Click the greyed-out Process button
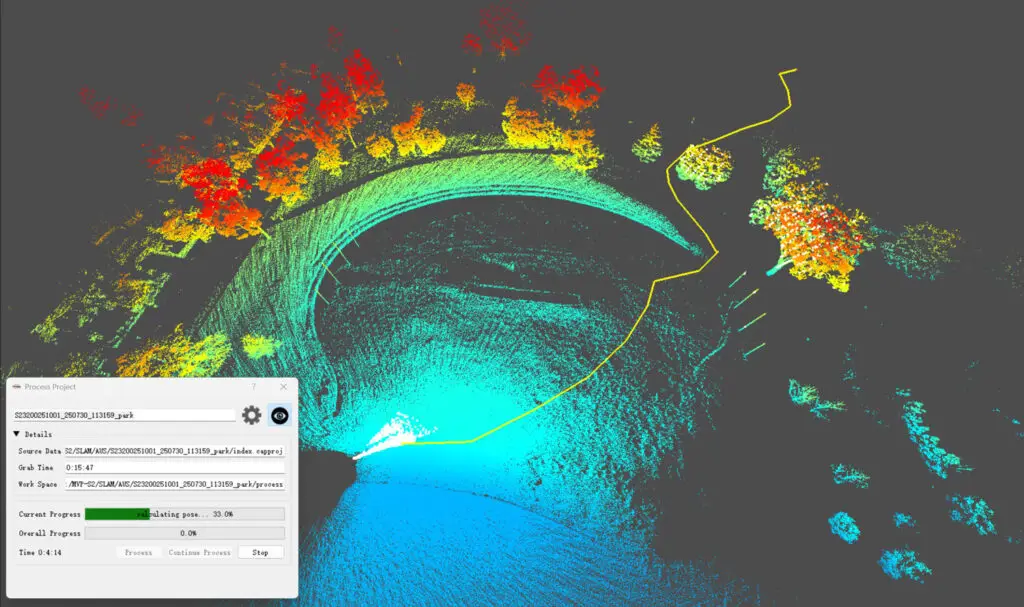Viewport: 1024px width, 607px height. point(138,552)
